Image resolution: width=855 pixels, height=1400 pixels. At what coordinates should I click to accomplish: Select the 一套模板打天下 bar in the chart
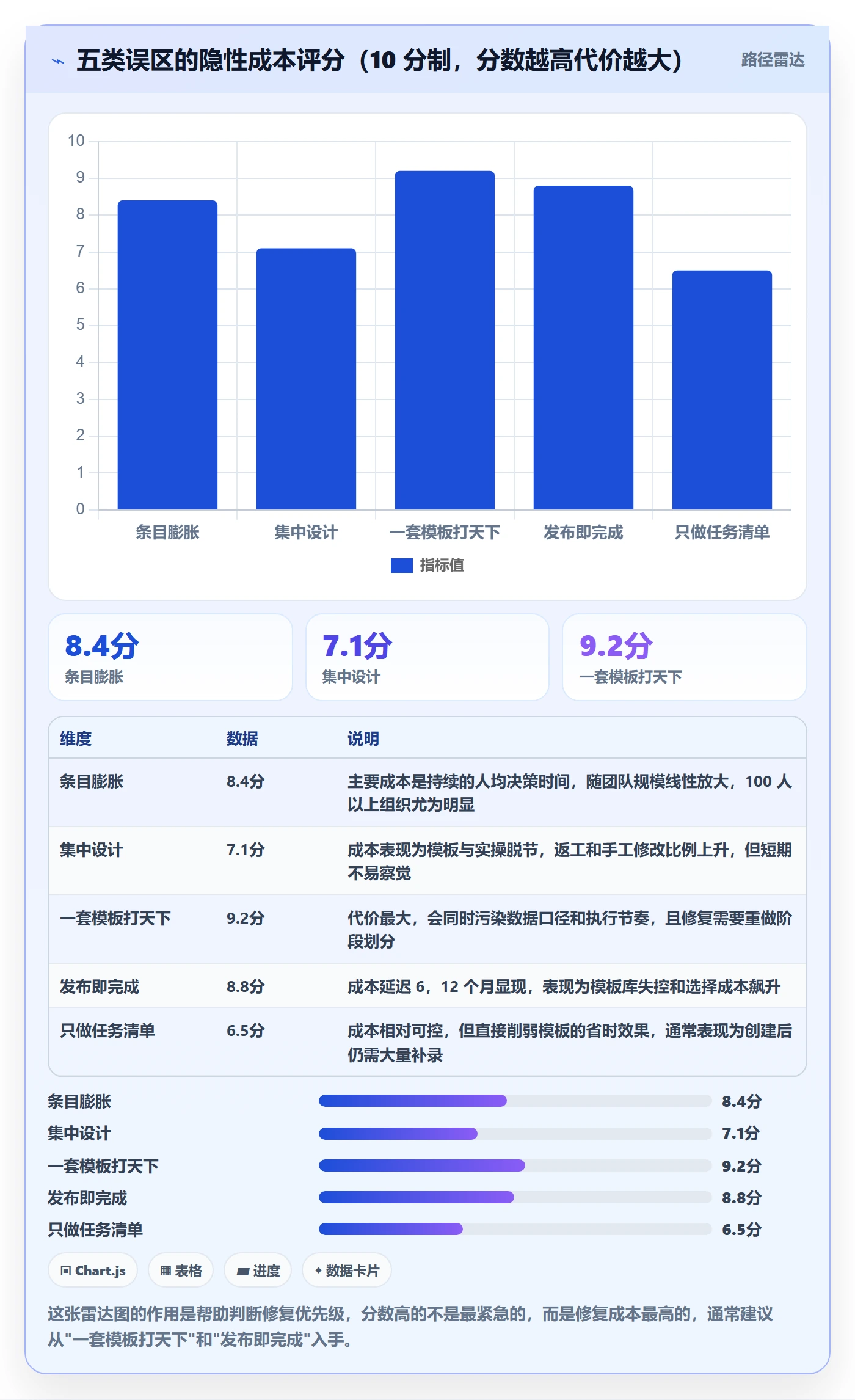point(445,340)
